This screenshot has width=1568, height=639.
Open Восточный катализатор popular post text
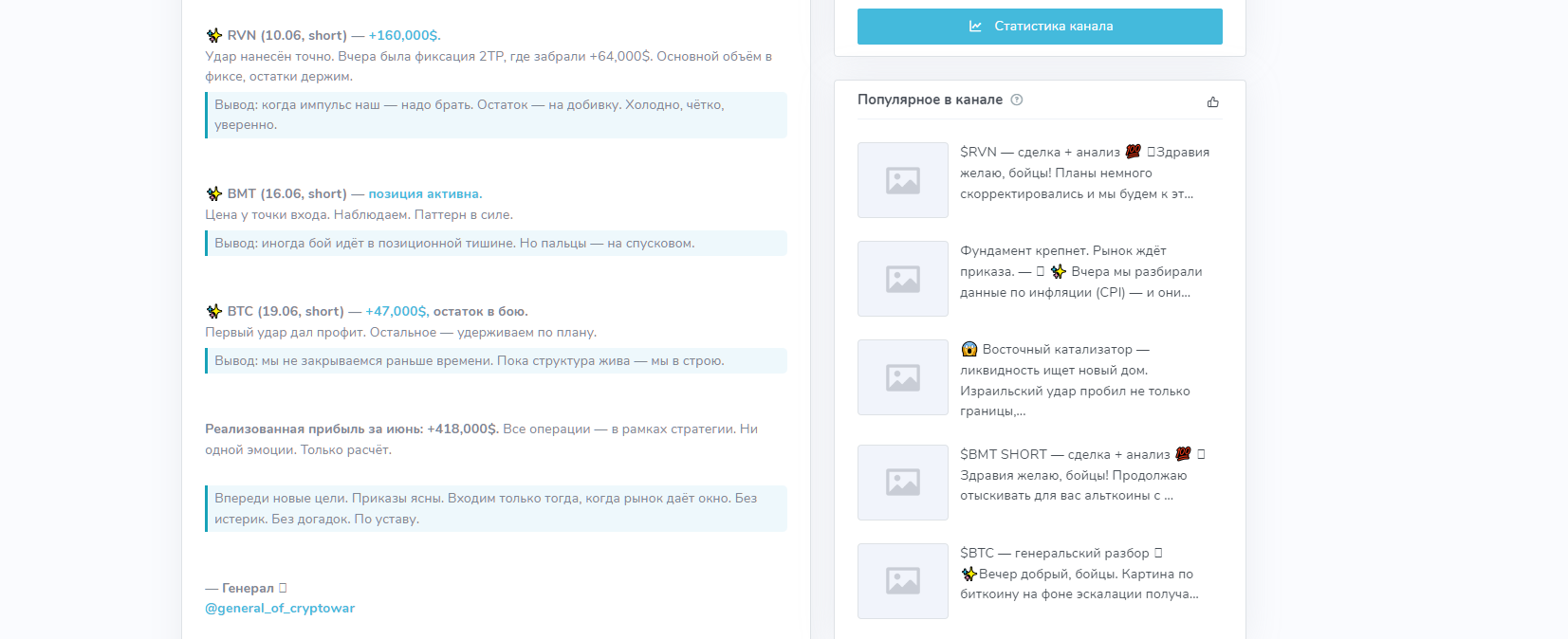click(1074, 379)
